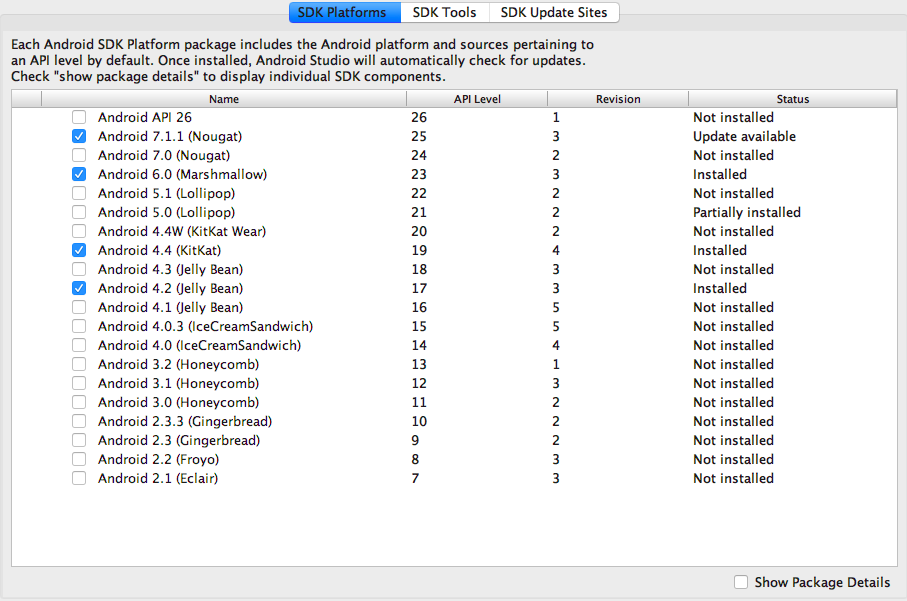Sort by the Name column header

[224, 99]
